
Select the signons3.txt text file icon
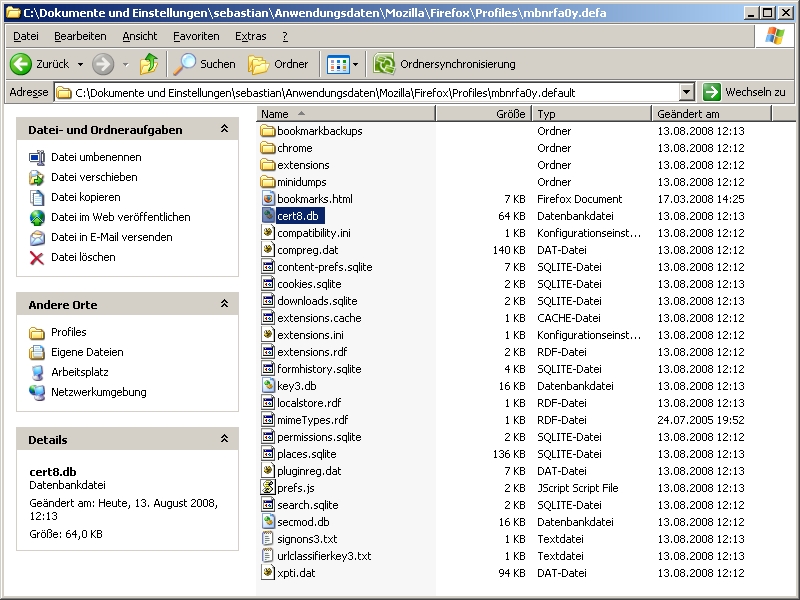(268, 539)
